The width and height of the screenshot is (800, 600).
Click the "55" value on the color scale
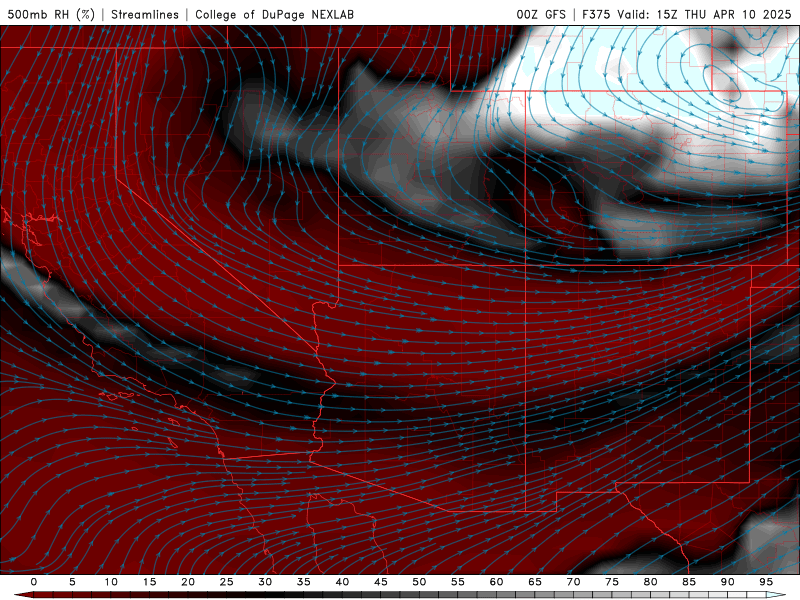coord(458,582)
